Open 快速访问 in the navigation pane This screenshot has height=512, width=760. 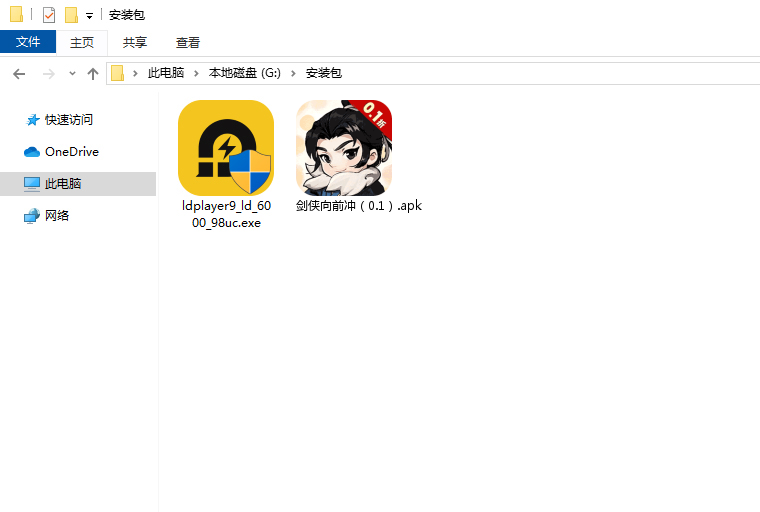68,120
